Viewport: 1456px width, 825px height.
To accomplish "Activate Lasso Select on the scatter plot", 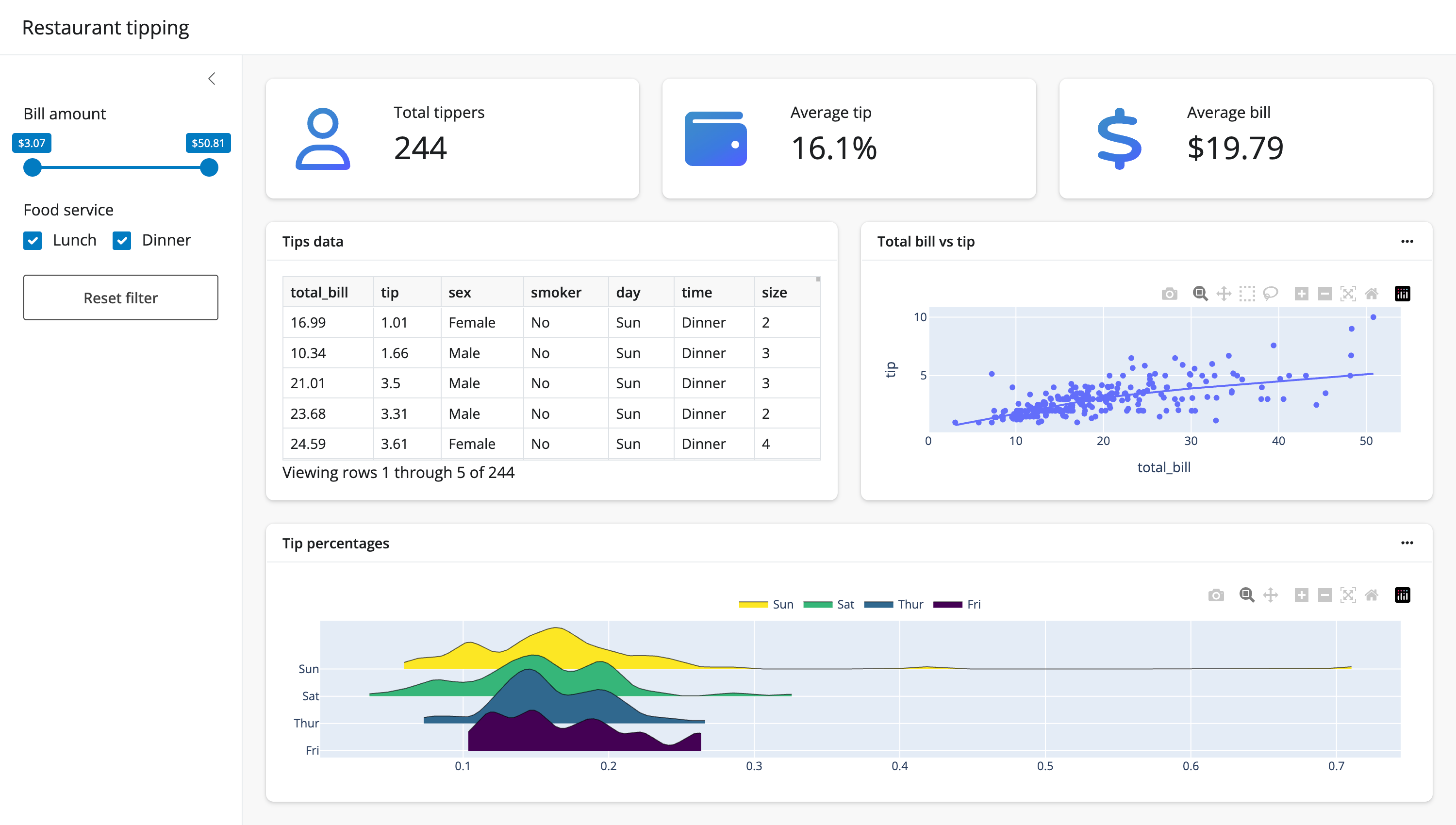I will (1271, 294).
